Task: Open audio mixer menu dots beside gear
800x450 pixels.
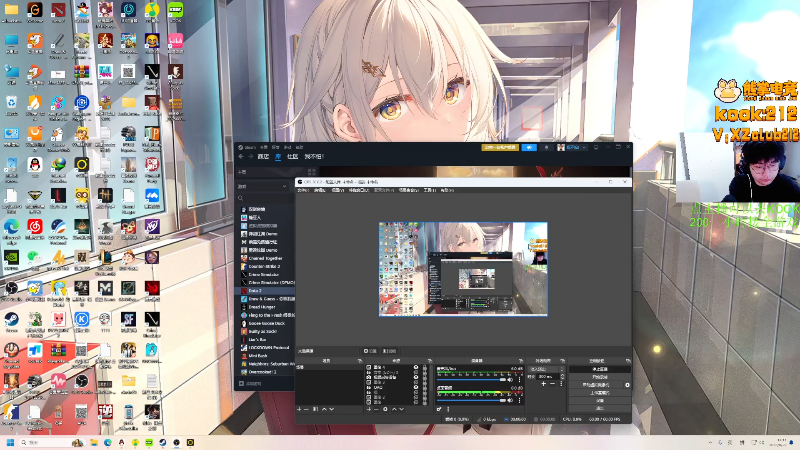Action: pyautogui.click(x=448, y=409)
